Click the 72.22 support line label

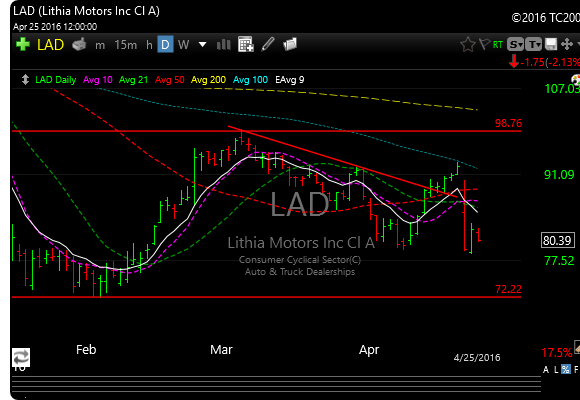pos(508,289)
